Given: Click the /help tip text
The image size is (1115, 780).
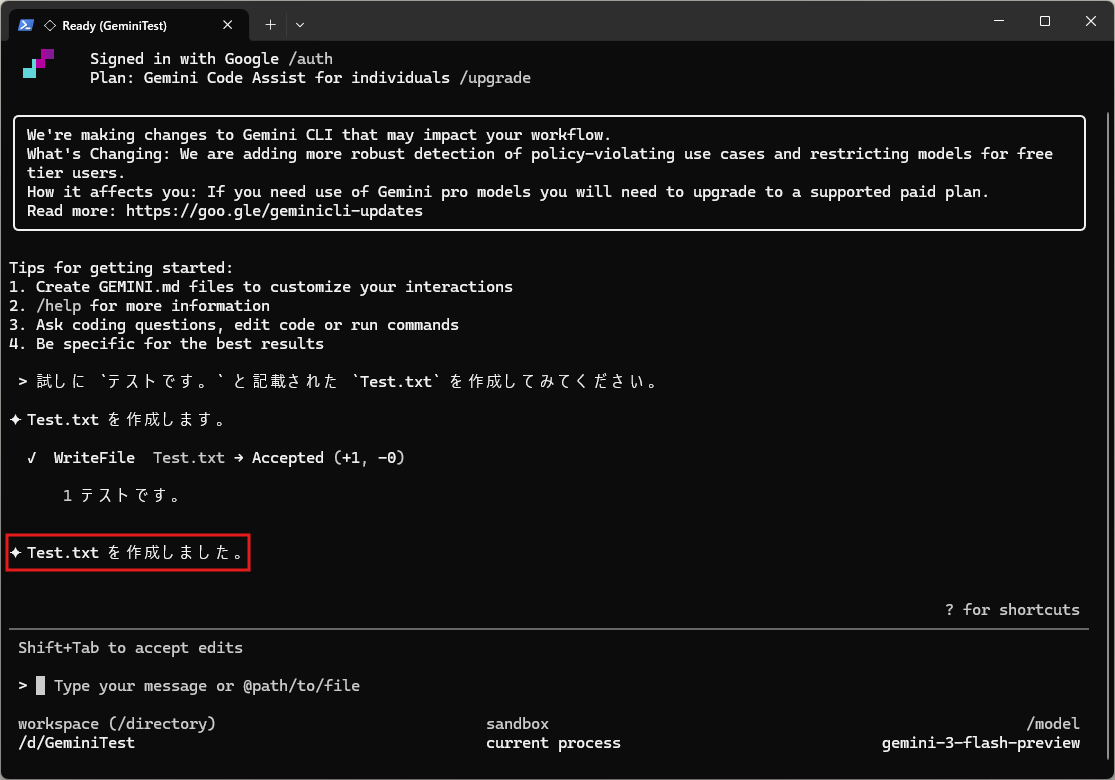Looking at the screenshot, I should click(x=58, y=306).
